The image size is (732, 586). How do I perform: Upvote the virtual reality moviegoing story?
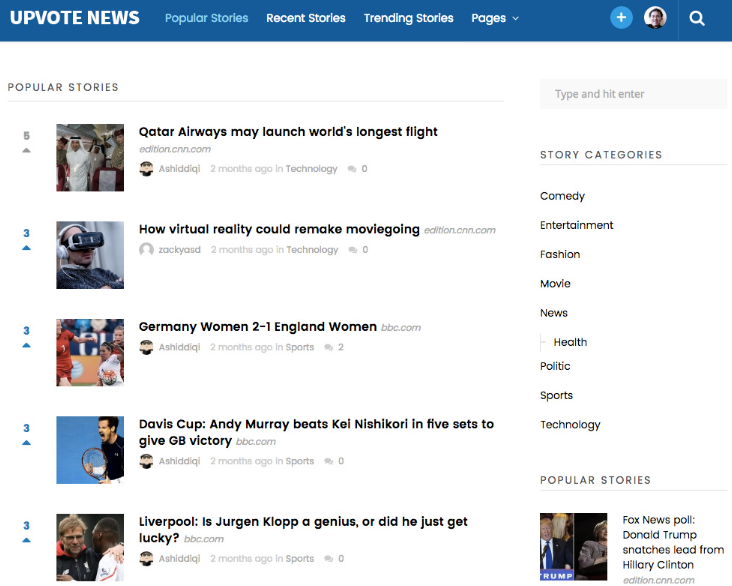(27, 248)
